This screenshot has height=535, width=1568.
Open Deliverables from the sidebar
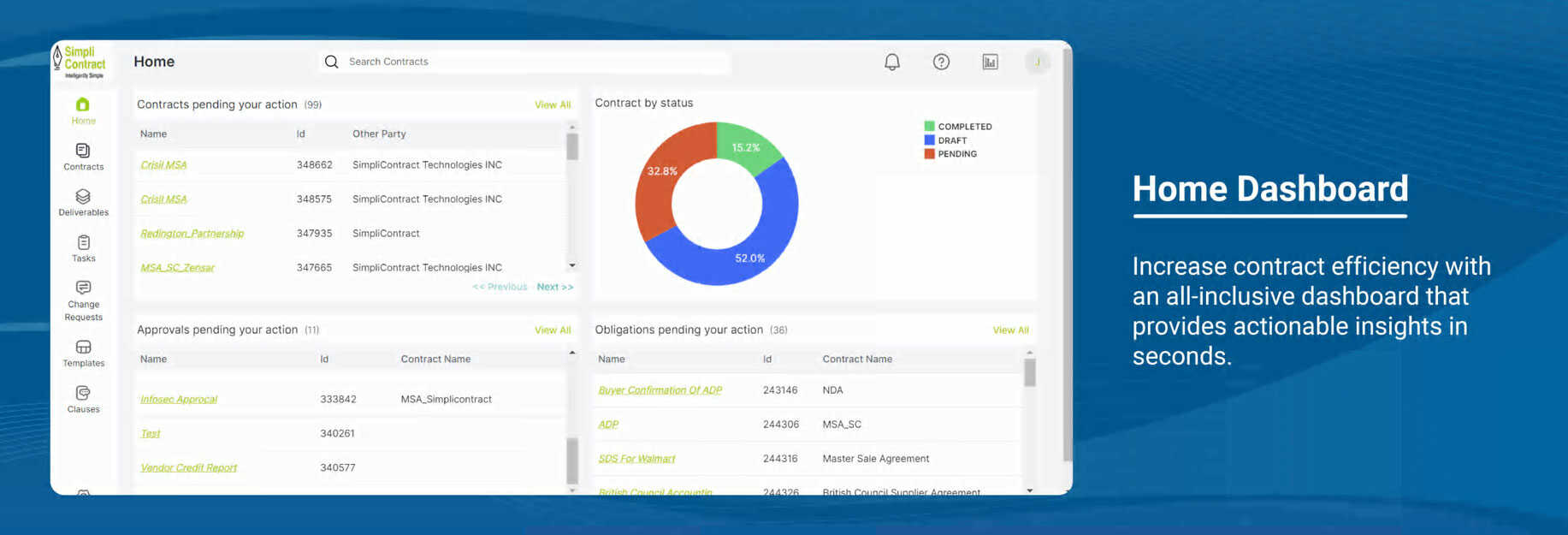(83, 203)
